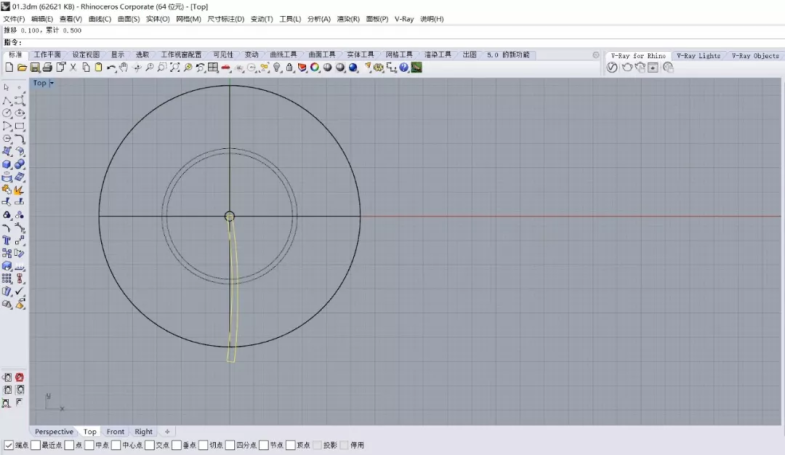Viewport: 785px width, 455px height.
Task: Enable the 最近点 nearest snap checkbox
Action: click(36, 445)
